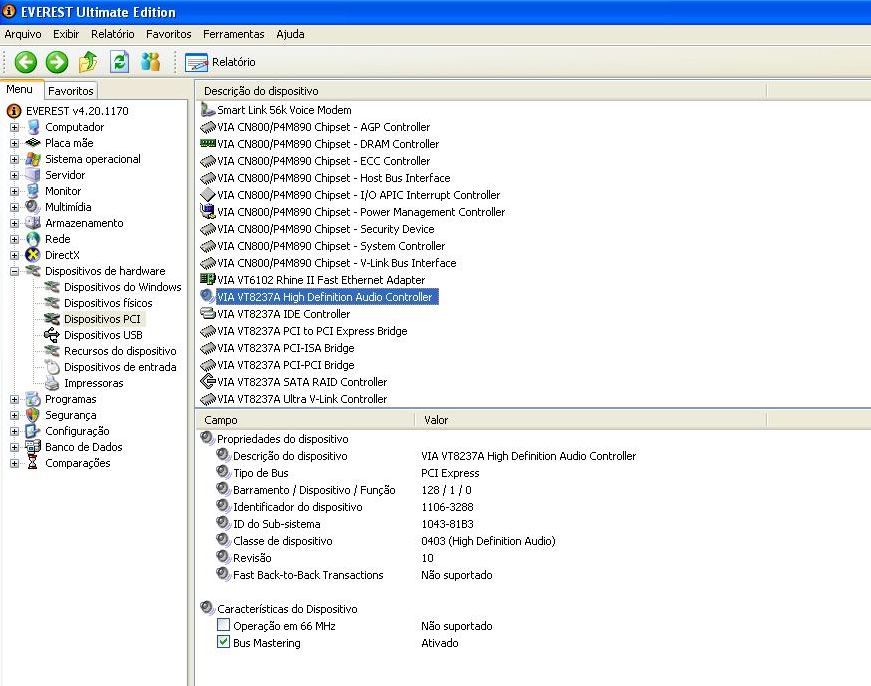Toggle the Operação em 66 MHz checkbox

224,626
